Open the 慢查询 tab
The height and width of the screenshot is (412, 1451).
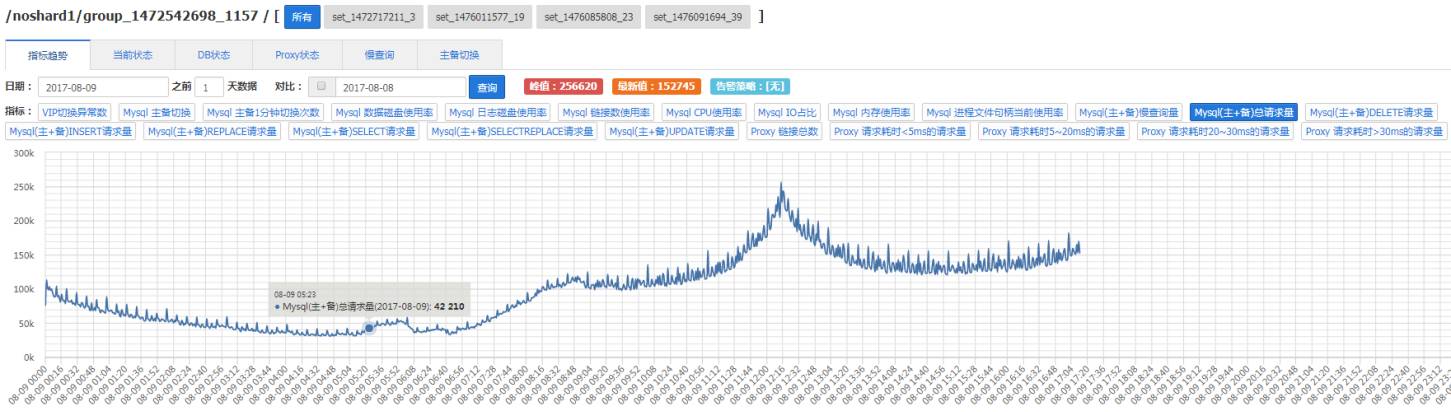coord(380,55)
